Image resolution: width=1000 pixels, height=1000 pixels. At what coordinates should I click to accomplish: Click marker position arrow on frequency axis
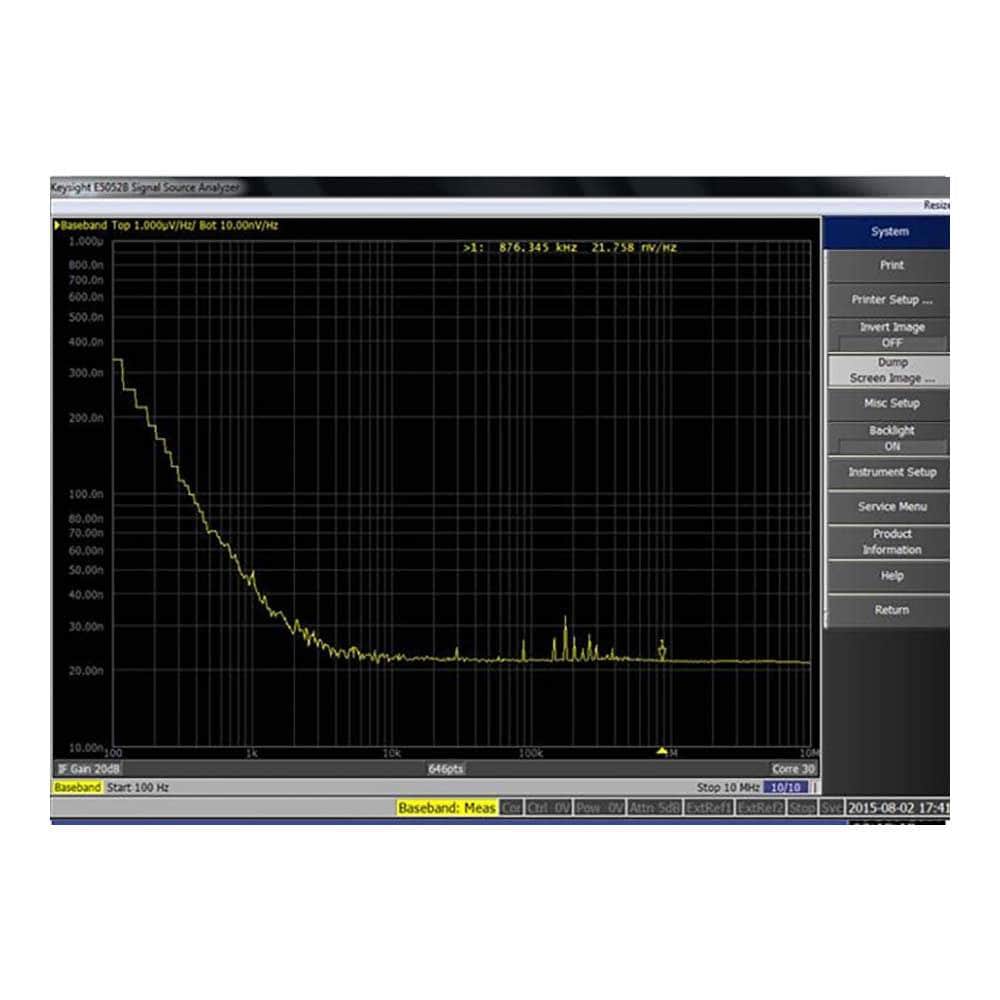click(x=661, y=750)
